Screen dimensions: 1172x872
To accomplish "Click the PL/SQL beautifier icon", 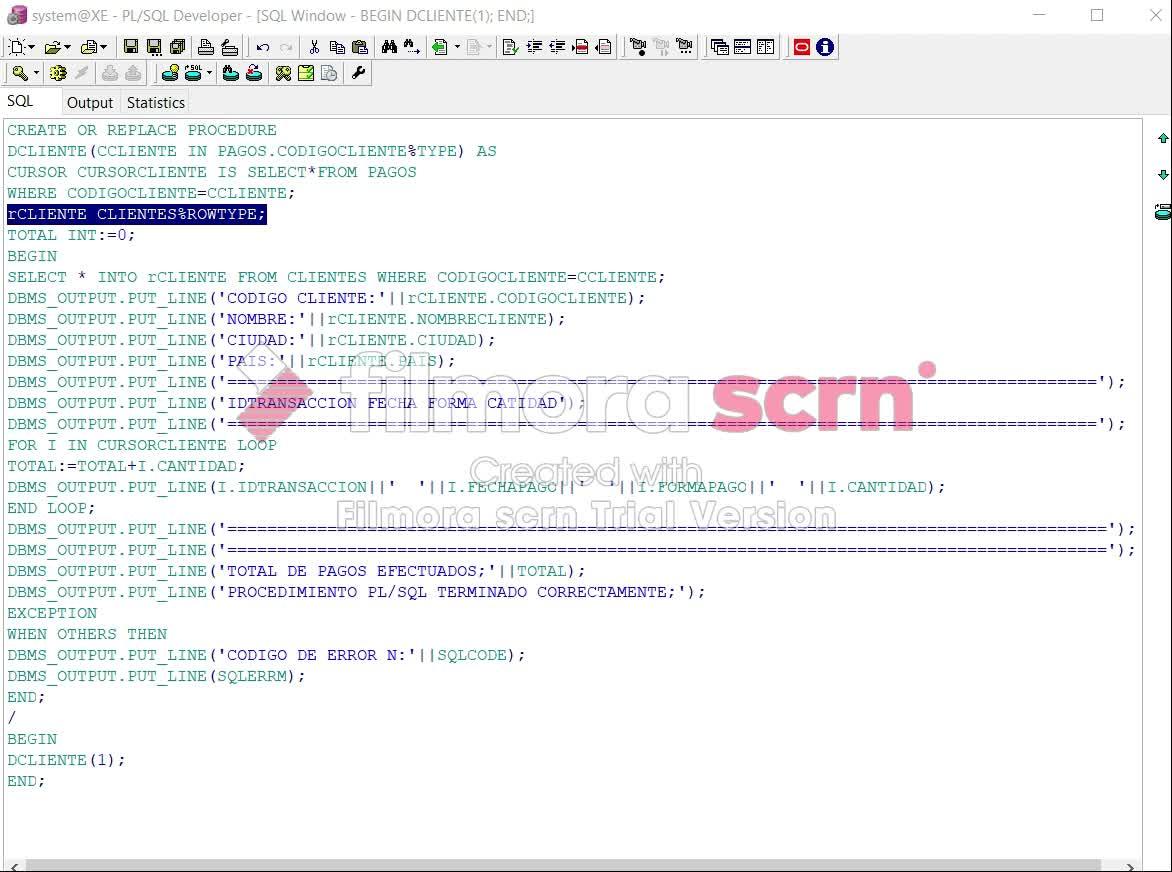I will click(511, 47).
